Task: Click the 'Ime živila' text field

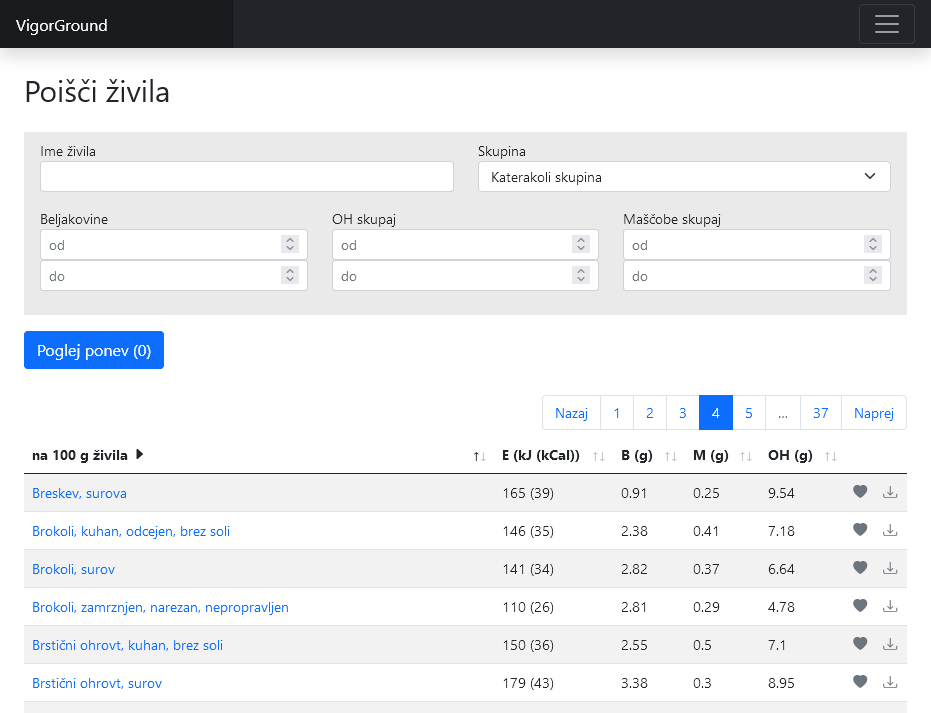Action: [x=247, y=177]
